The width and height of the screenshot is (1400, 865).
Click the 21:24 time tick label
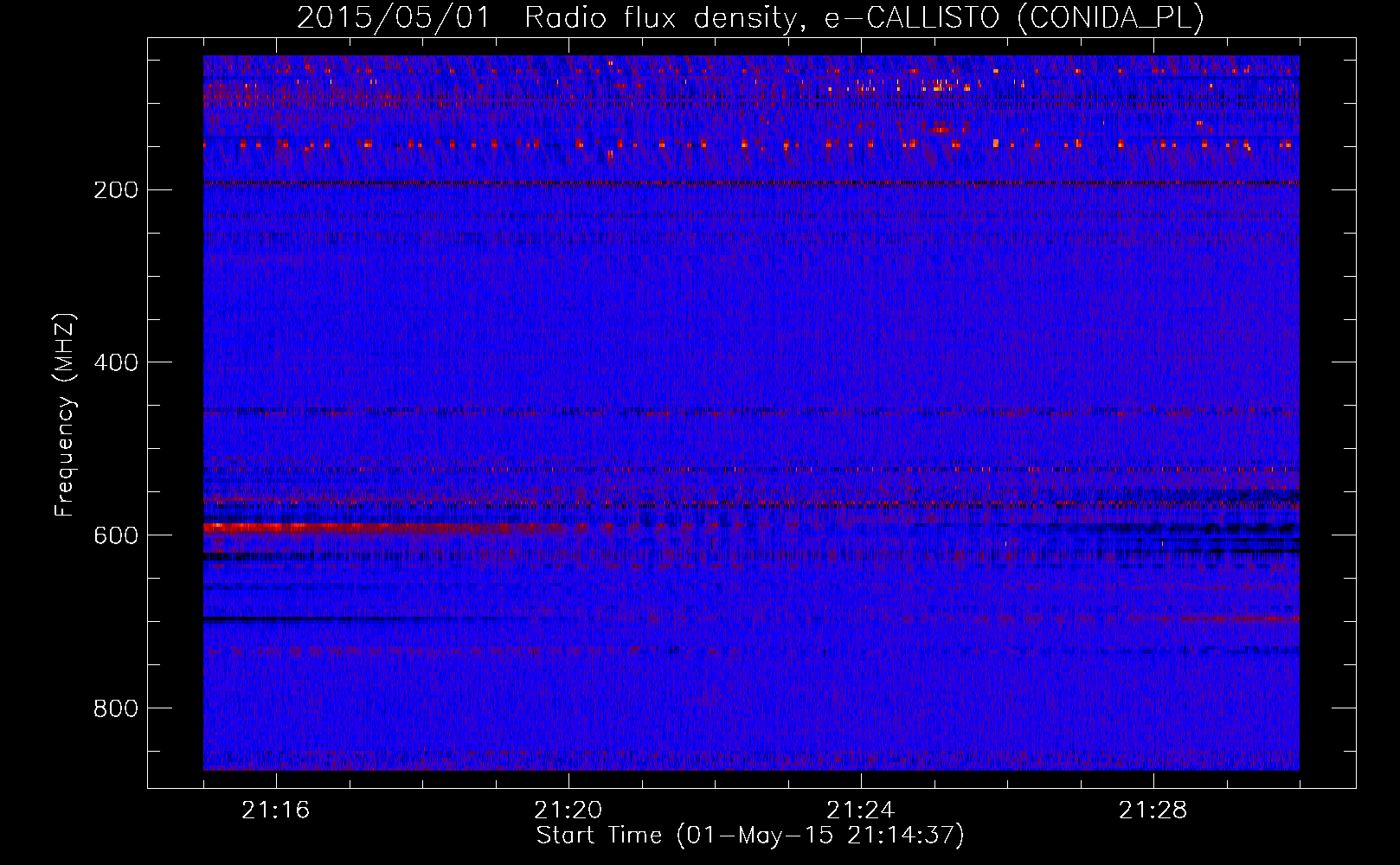click(861, 811)
